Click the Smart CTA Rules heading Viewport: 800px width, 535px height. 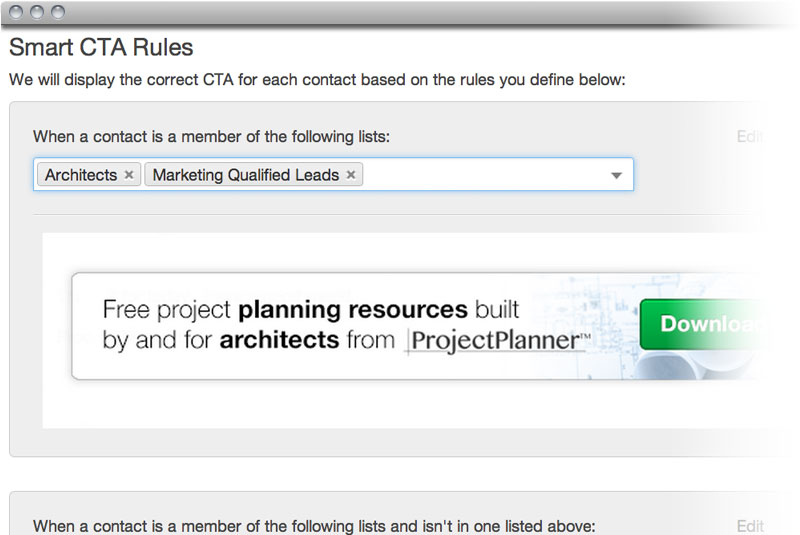(101, 47)
